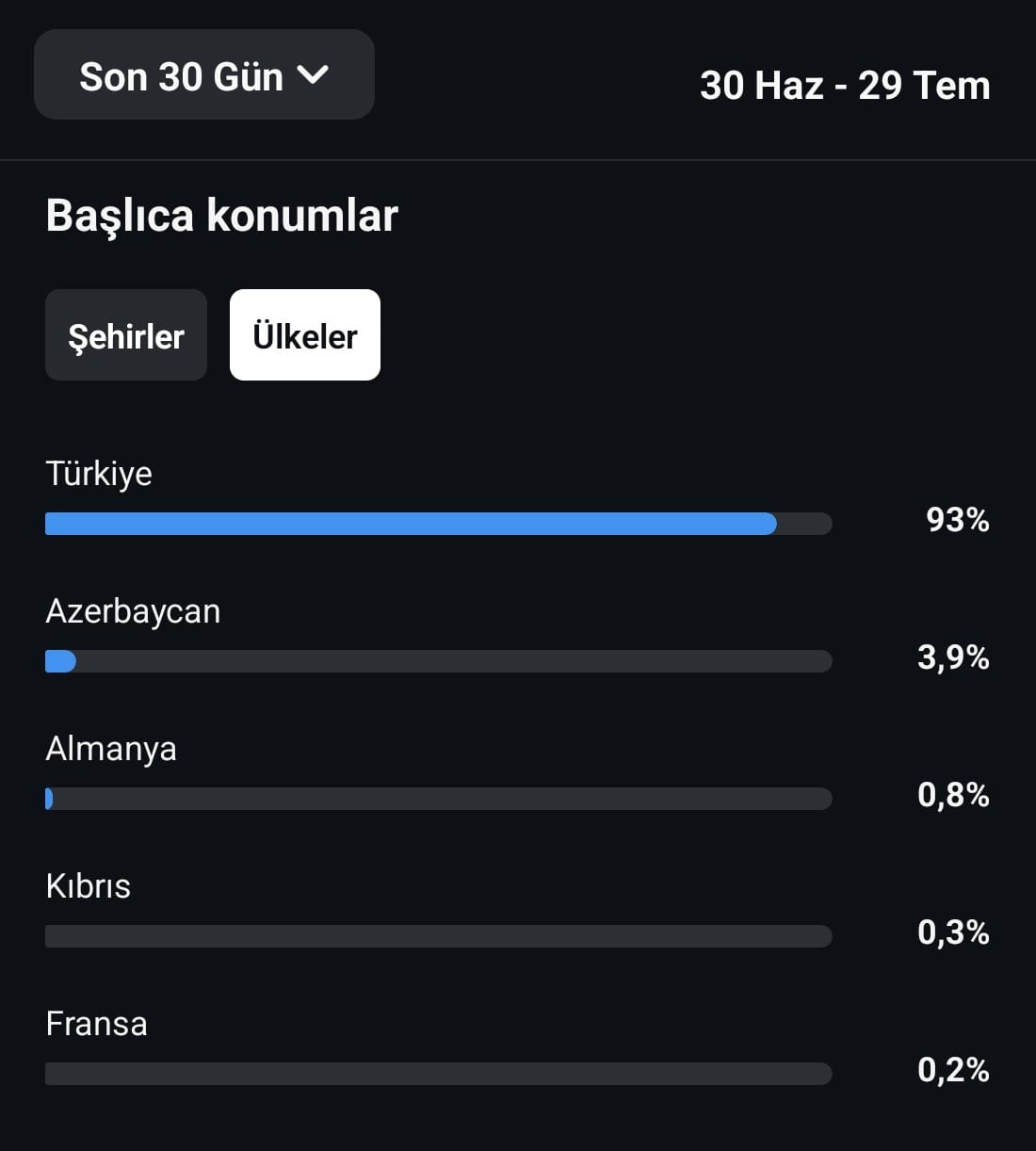This screenshot has height=1151, width=1036.
Task: Open the Son 30 Gün dropdown
Action: coord(204,75)
